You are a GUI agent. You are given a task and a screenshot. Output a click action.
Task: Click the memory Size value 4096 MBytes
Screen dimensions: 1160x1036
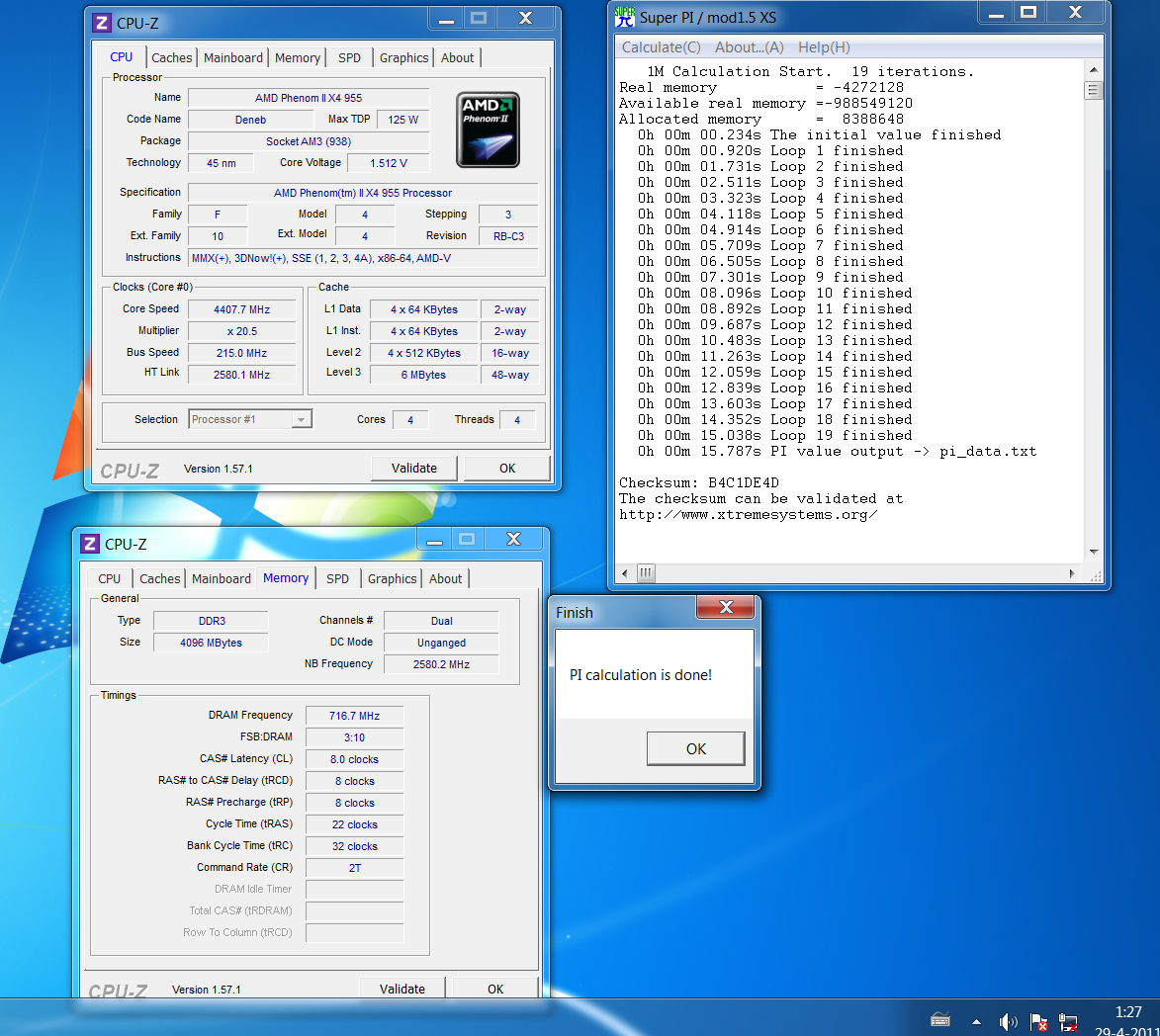coord(211,643)
